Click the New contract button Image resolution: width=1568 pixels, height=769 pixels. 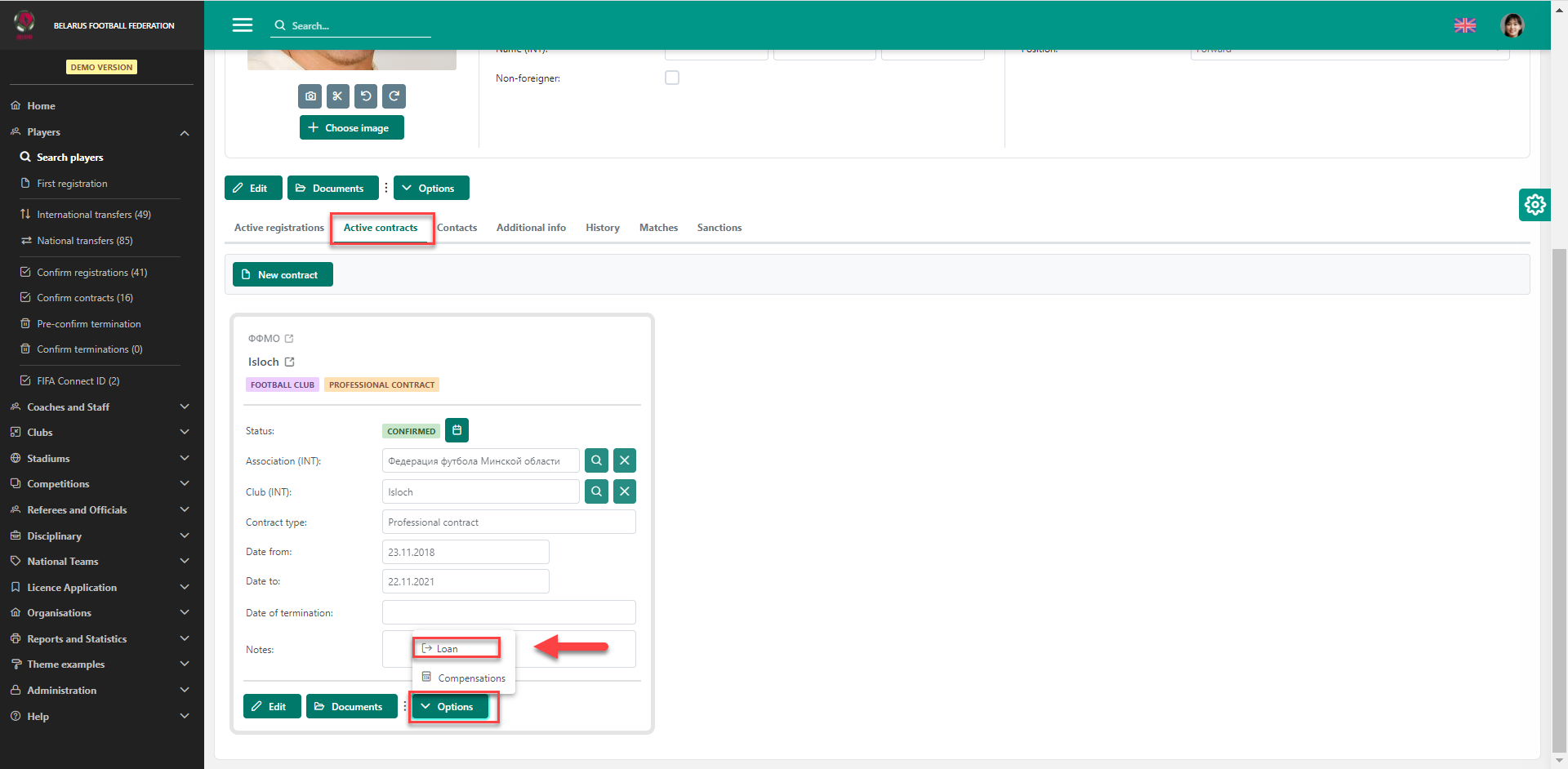[283, 275]
